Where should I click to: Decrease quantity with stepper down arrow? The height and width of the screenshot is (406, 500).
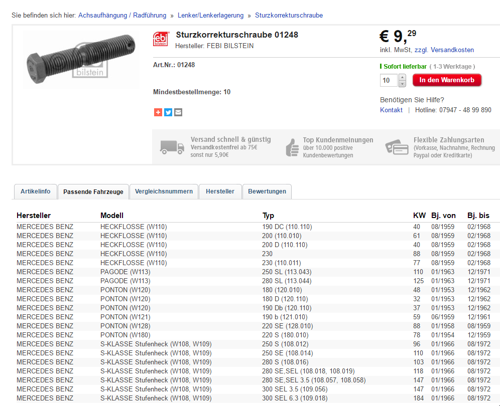coord(402,83)
